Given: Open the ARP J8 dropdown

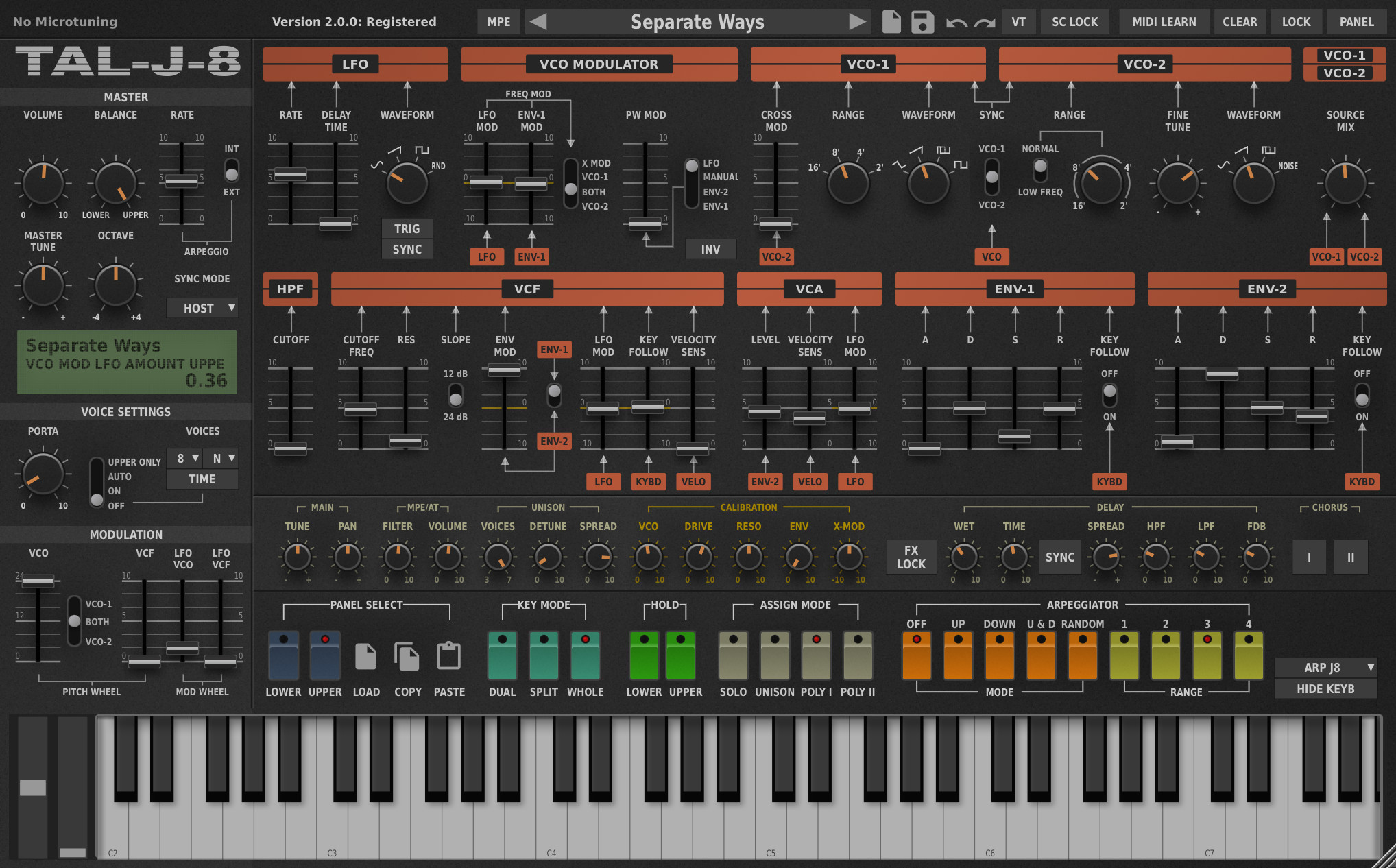Looking at the screenshot, I should 1325,667.
